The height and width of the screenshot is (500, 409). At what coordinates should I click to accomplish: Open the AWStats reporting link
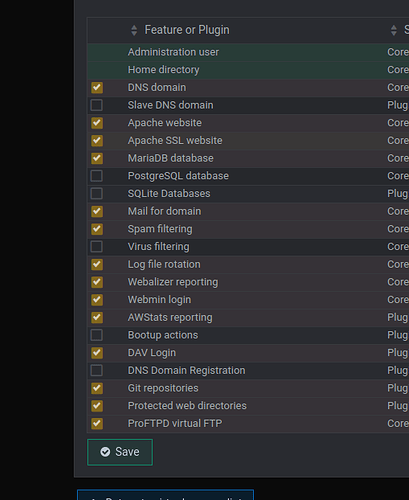[170, 317]
